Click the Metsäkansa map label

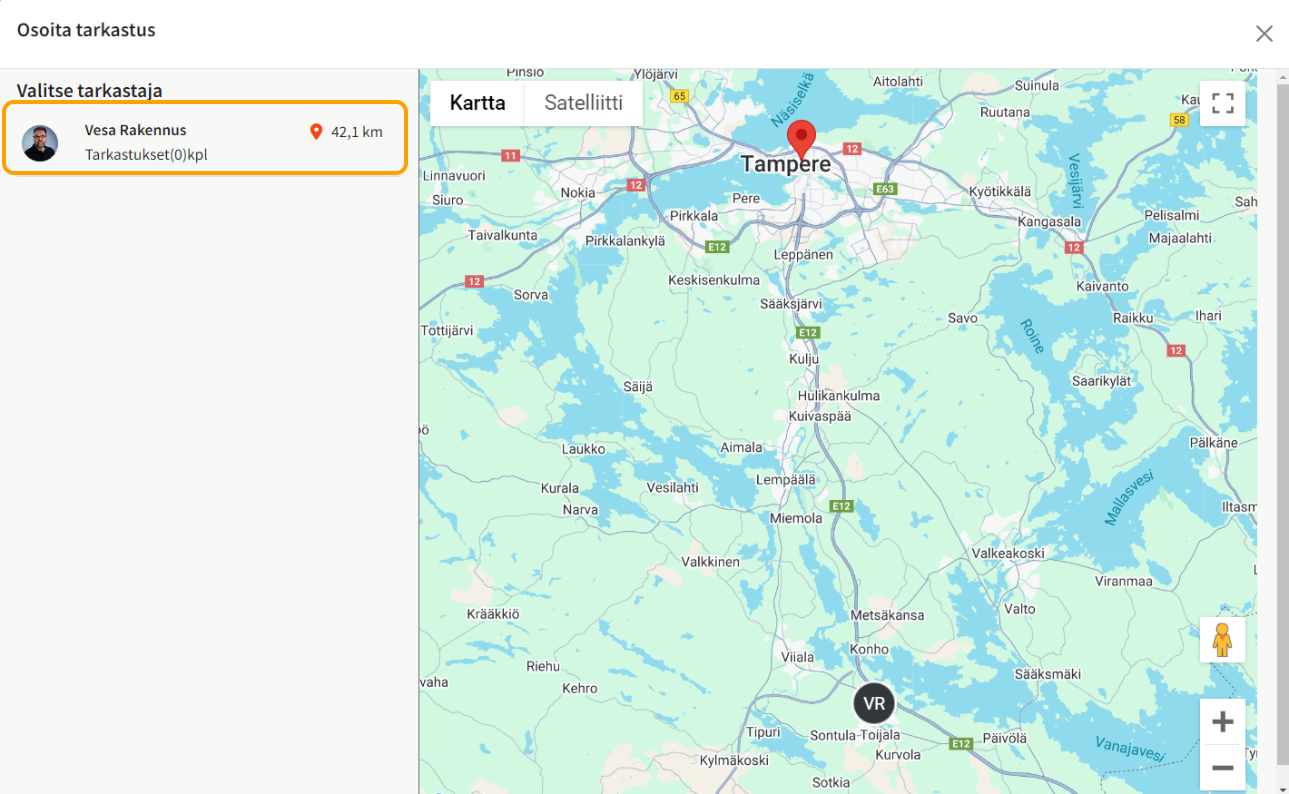pos(887,615)
